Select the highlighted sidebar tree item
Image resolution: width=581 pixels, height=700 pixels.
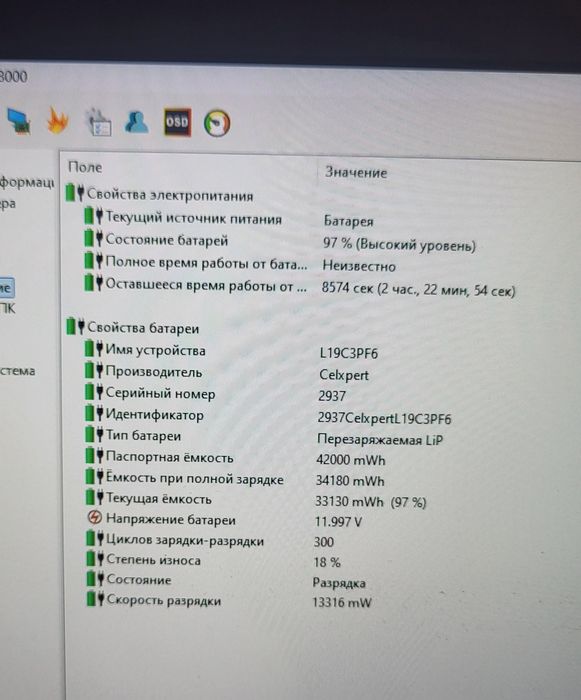[7, 288]
